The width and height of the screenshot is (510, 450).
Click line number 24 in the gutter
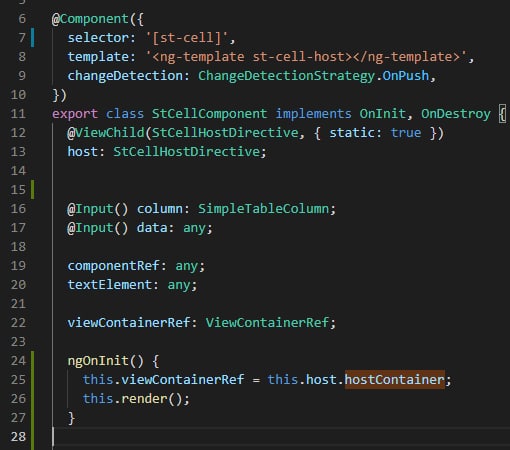(18, 361)
